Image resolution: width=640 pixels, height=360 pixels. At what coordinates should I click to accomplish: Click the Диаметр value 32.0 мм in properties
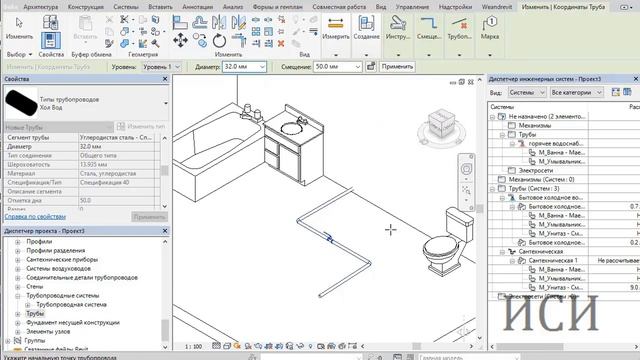point(116,147)
